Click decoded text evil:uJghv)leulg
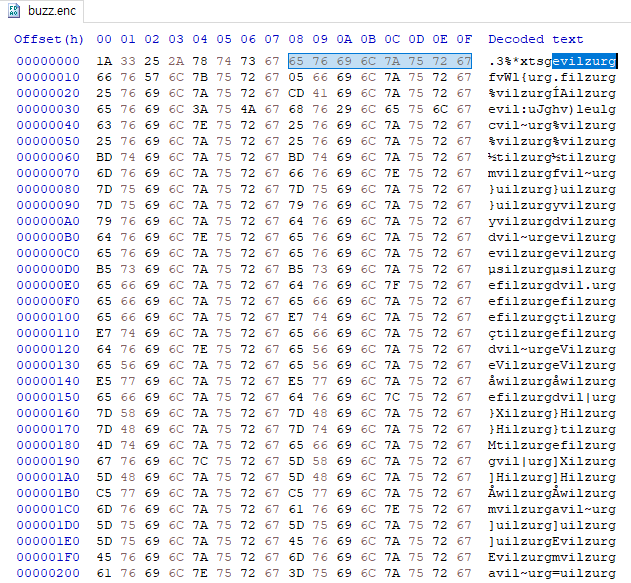Screen dimensions: 631x583 pyautogui.click(x=552, y=109)
